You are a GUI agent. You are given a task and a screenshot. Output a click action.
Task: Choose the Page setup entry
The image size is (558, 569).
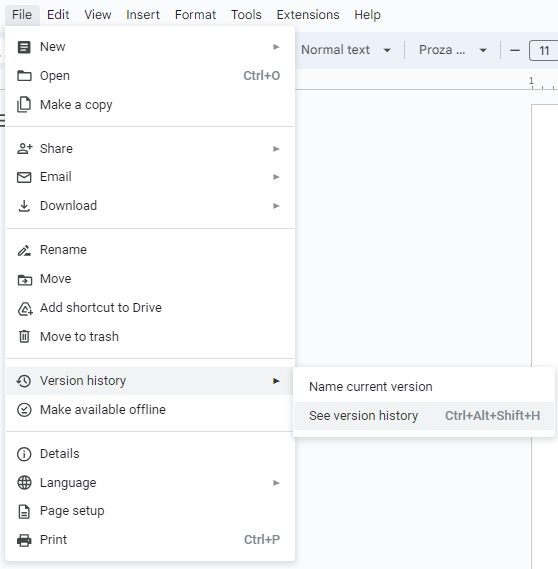[150, 511]
